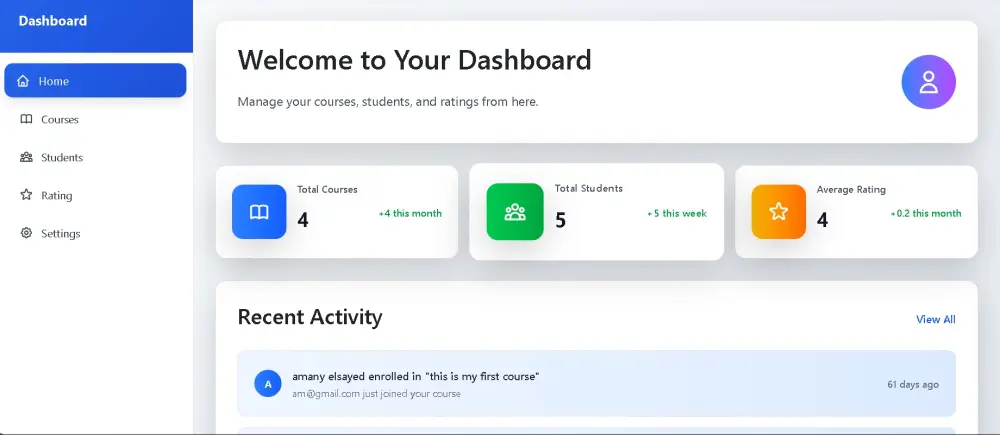Viewport: 1000px width, 435px height.
Task: Click the "Recent Activity" heading
Action: click(x=310, y=317)
